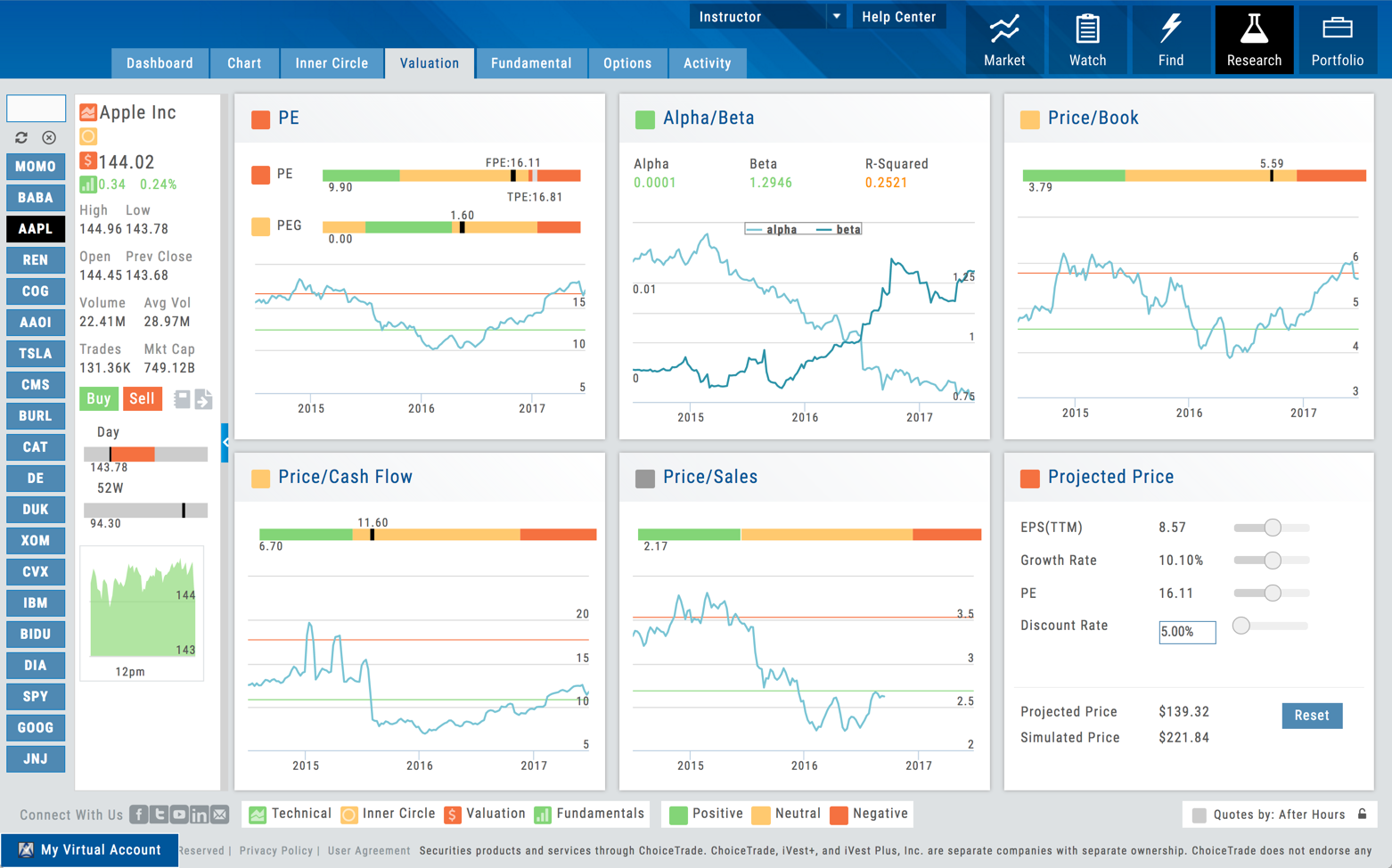Image resolution: width=1392 pixels, height=868 pixels.
Task: Click the fundamentals bar icon beside 0.34
Action: pos(88,184)
